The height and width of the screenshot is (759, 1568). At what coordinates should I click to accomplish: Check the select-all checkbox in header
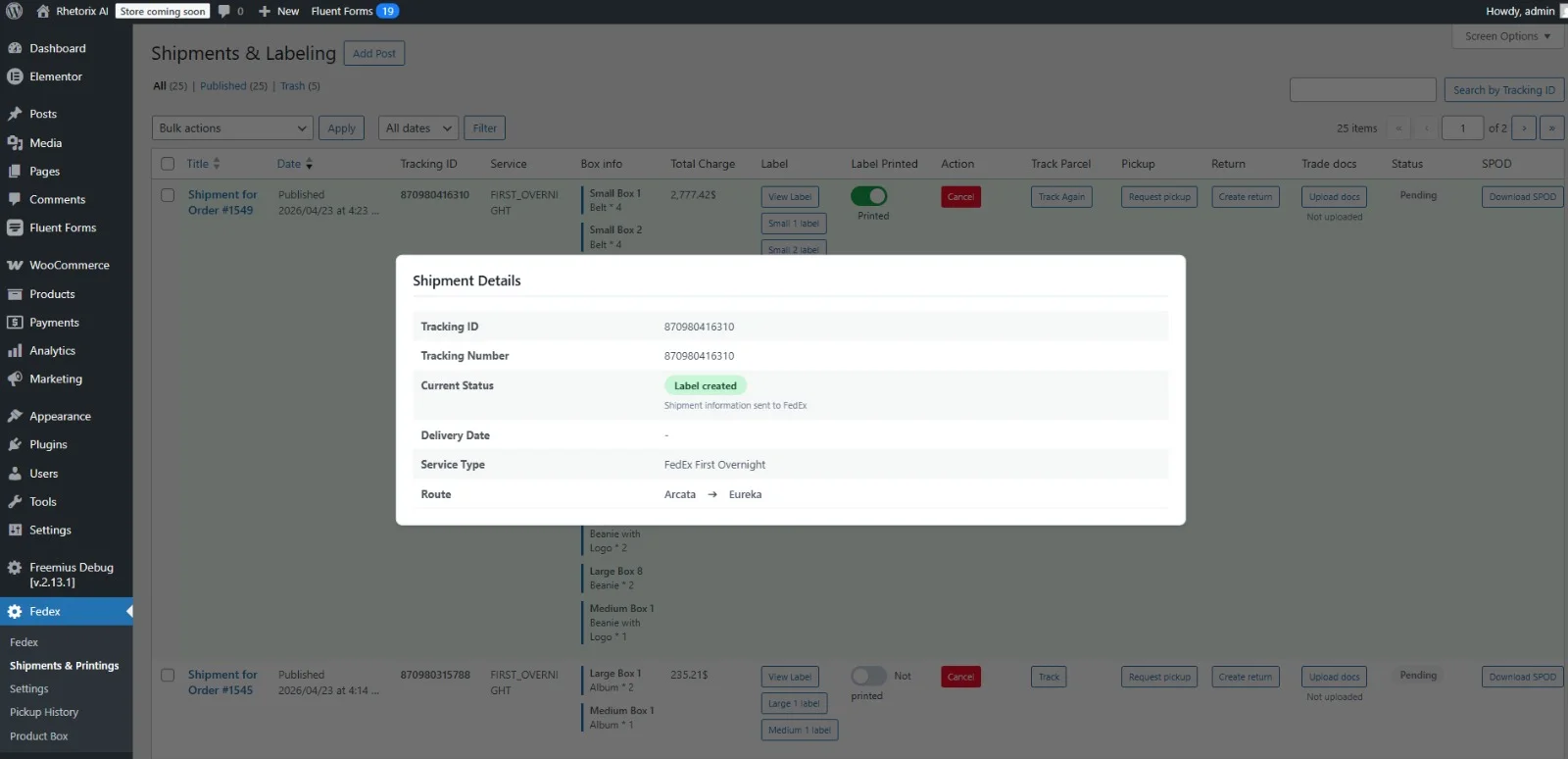pos(168,164)
